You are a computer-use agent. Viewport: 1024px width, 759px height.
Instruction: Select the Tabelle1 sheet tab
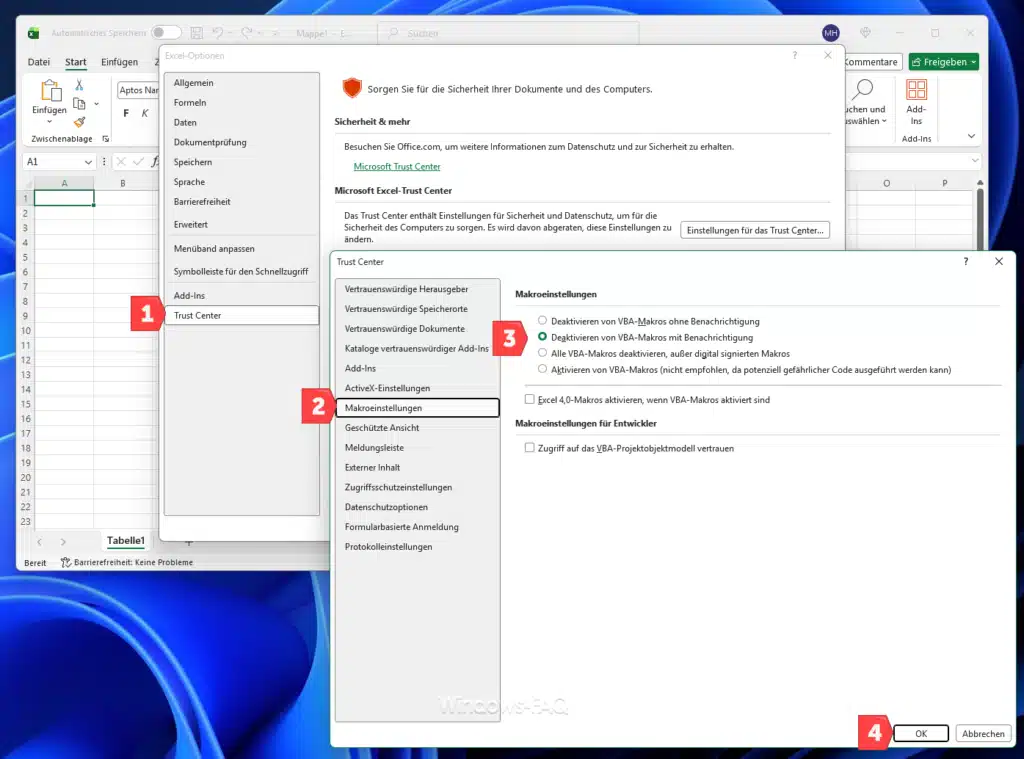(x=125, y=540)
